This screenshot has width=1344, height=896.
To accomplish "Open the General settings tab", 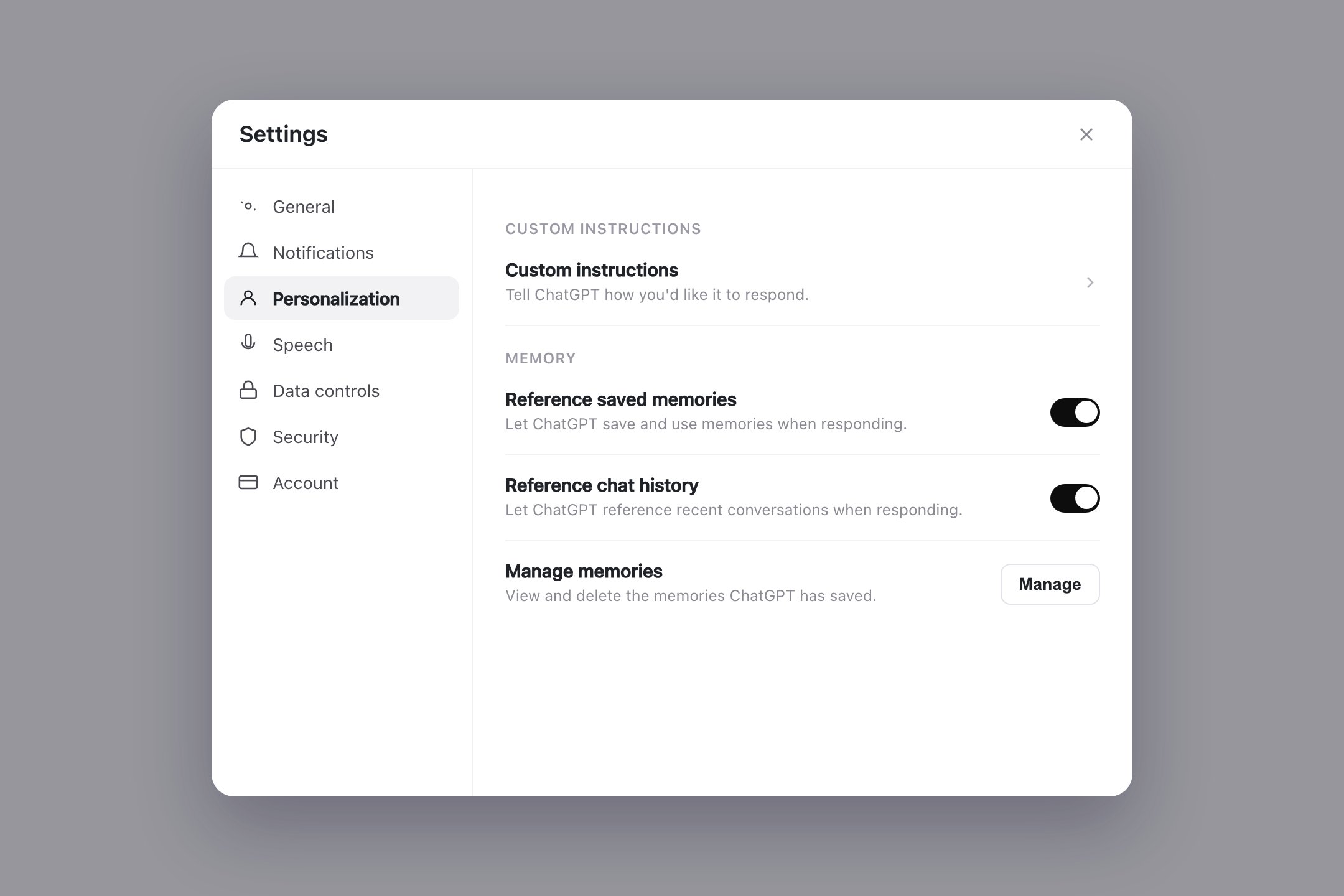I will [342, 207].
